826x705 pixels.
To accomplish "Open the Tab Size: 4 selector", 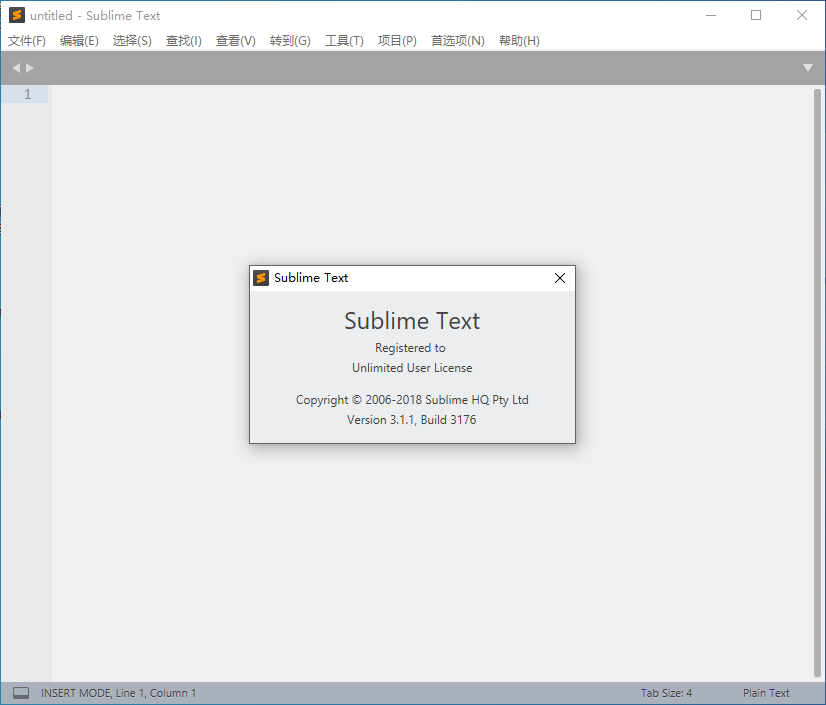I will 666,693.
